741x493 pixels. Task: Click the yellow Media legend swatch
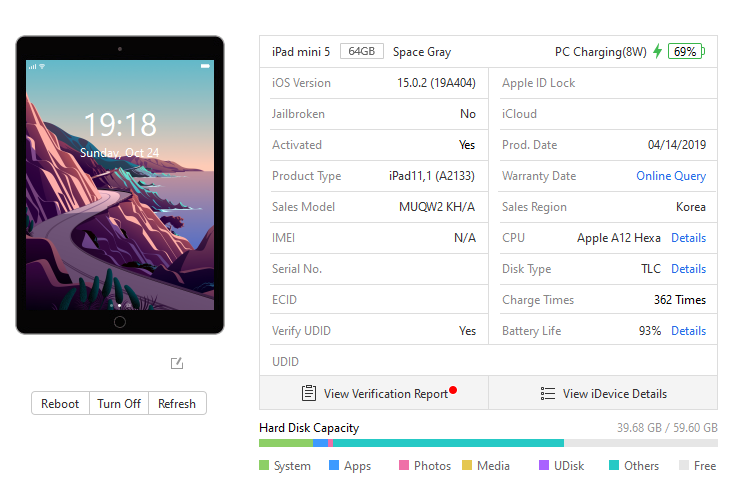tap(467, 465)
